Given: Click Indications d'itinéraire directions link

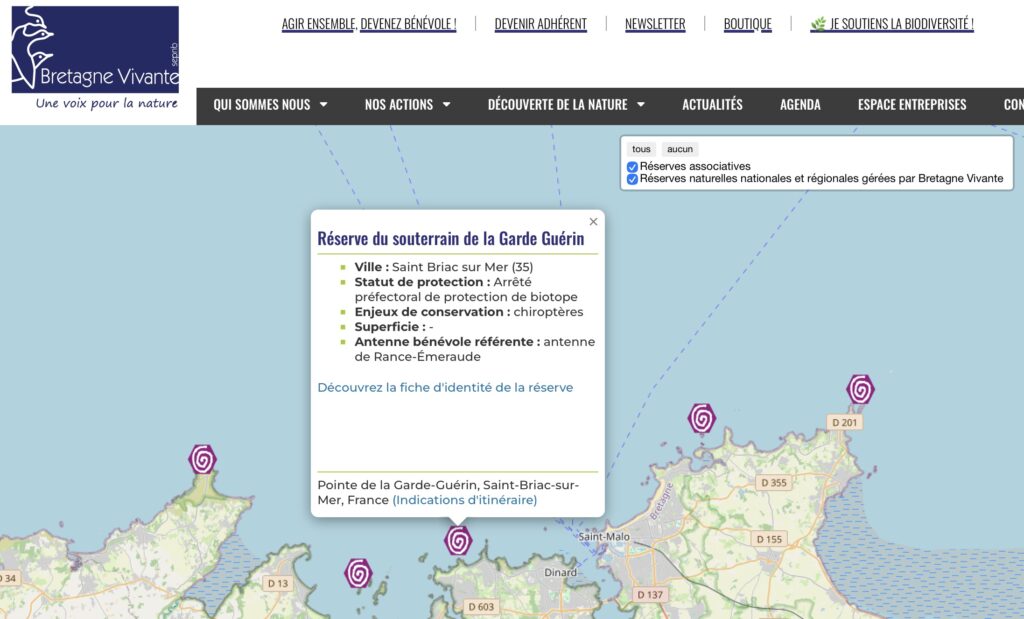Looking at the screenshot, I should tap(464, 500).
